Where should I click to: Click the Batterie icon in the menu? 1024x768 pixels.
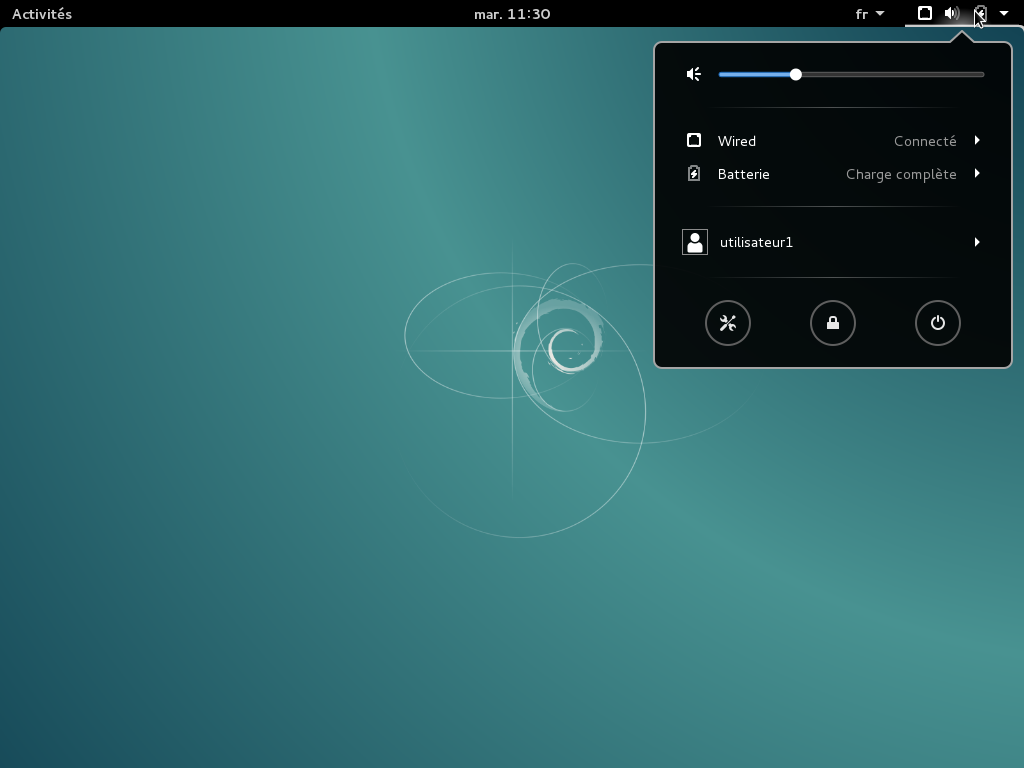click(694, 174)
